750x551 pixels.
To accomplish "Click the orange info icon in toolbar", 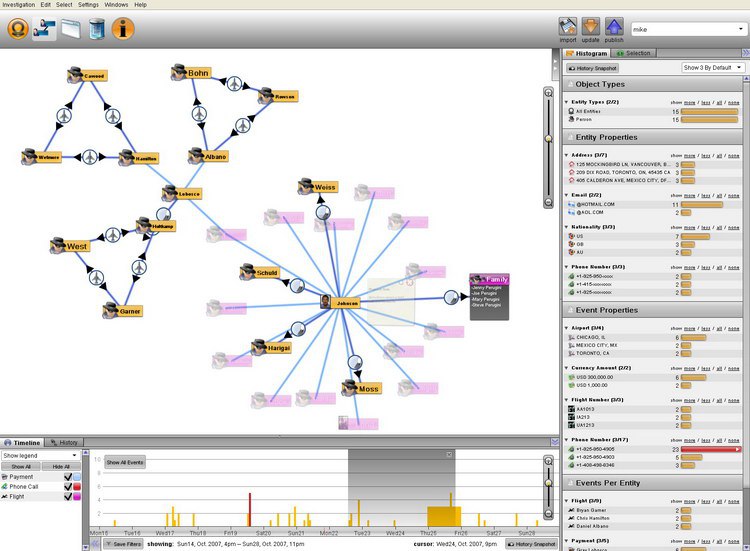I will (x=124, y=29).
